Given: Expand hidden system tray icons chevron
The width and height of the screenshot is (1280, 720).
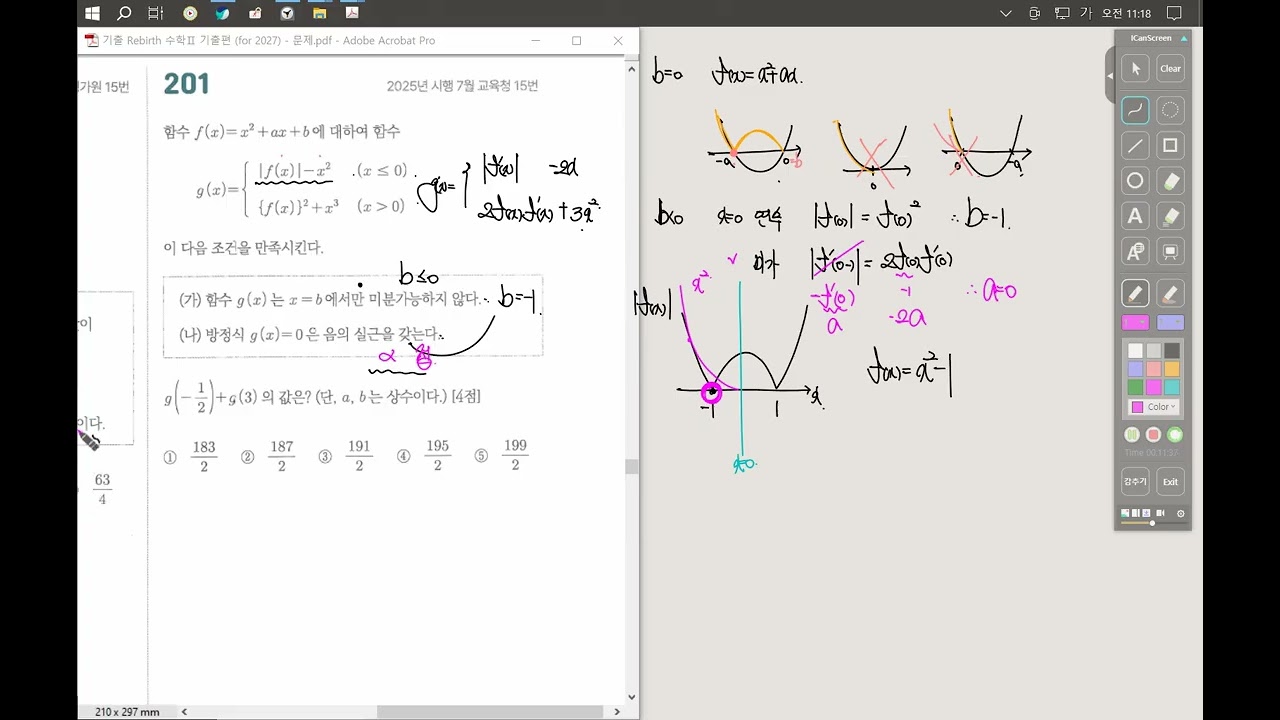Looking at the screenshot, I should (x=1006, y=13).
